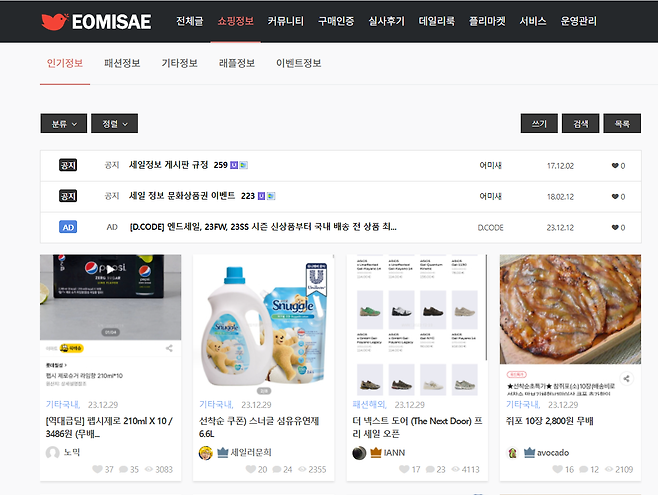Image resolution: width=658 pixels, height=495 pixels.
Task: Click the comment bubble icon on the Snuggle post
Action: tap(277, 469)
